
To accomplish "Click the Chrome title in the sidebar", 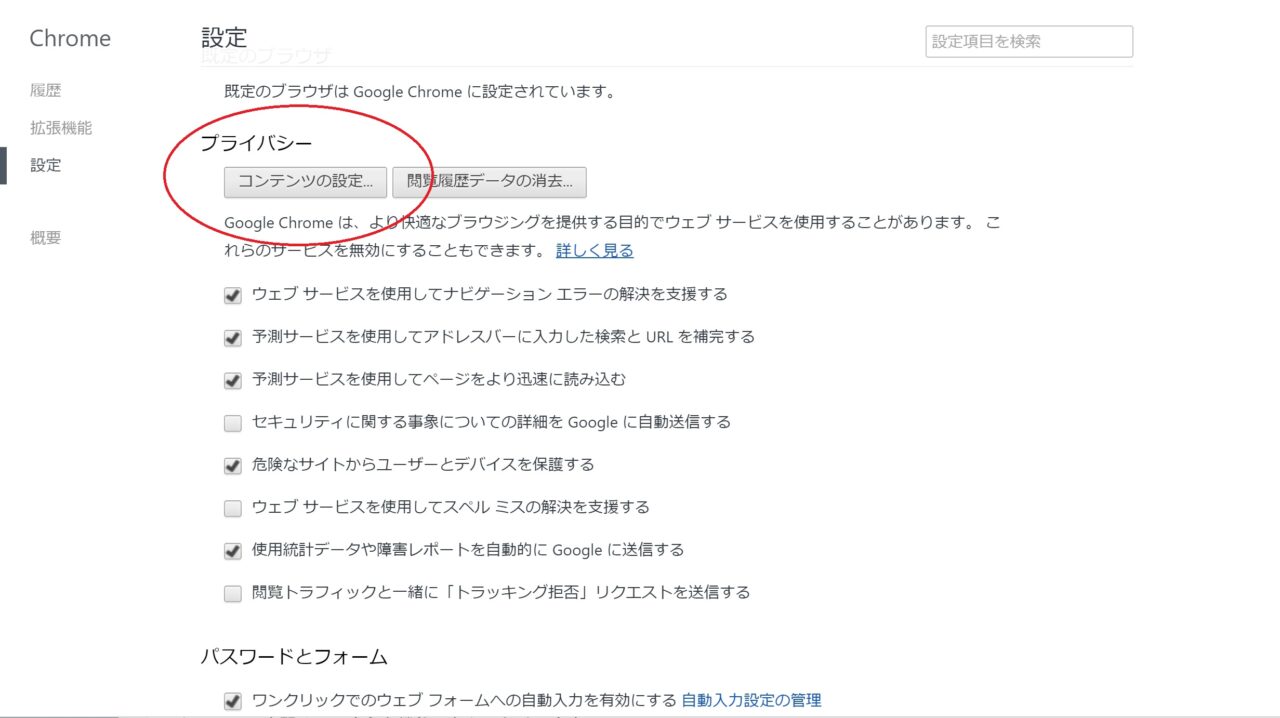I will pyautogui.click(x=70, y=39).
